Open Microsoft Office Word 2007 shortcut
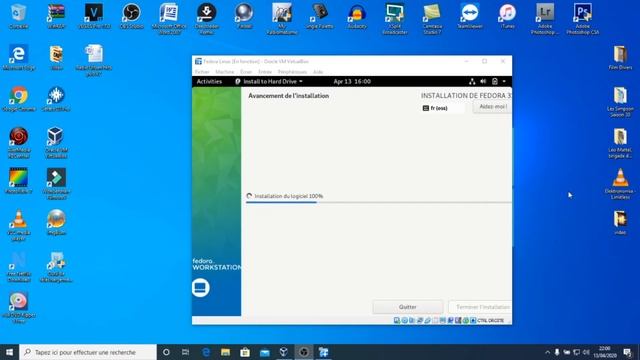This screenshot has height=360, width=640. pyautogui.click(x=169, y=19)
